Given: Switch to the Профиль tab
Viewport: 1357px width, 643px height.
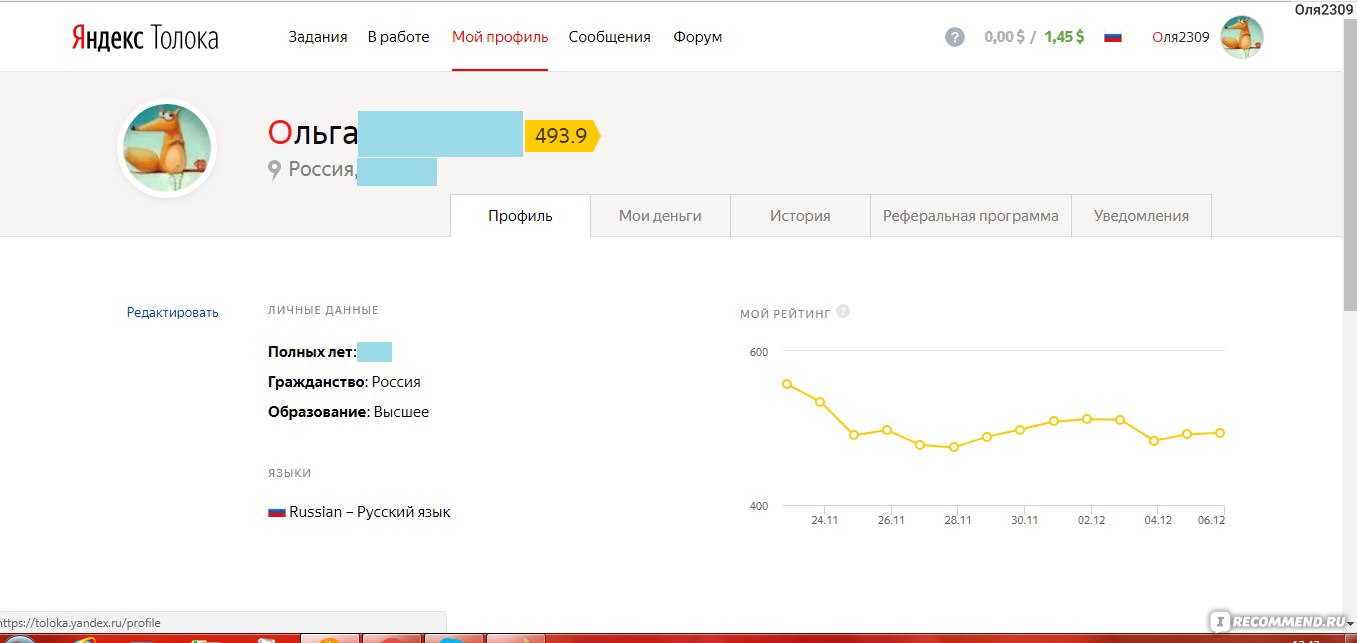Looking at the screenshot, I should (x=520, y=216).
